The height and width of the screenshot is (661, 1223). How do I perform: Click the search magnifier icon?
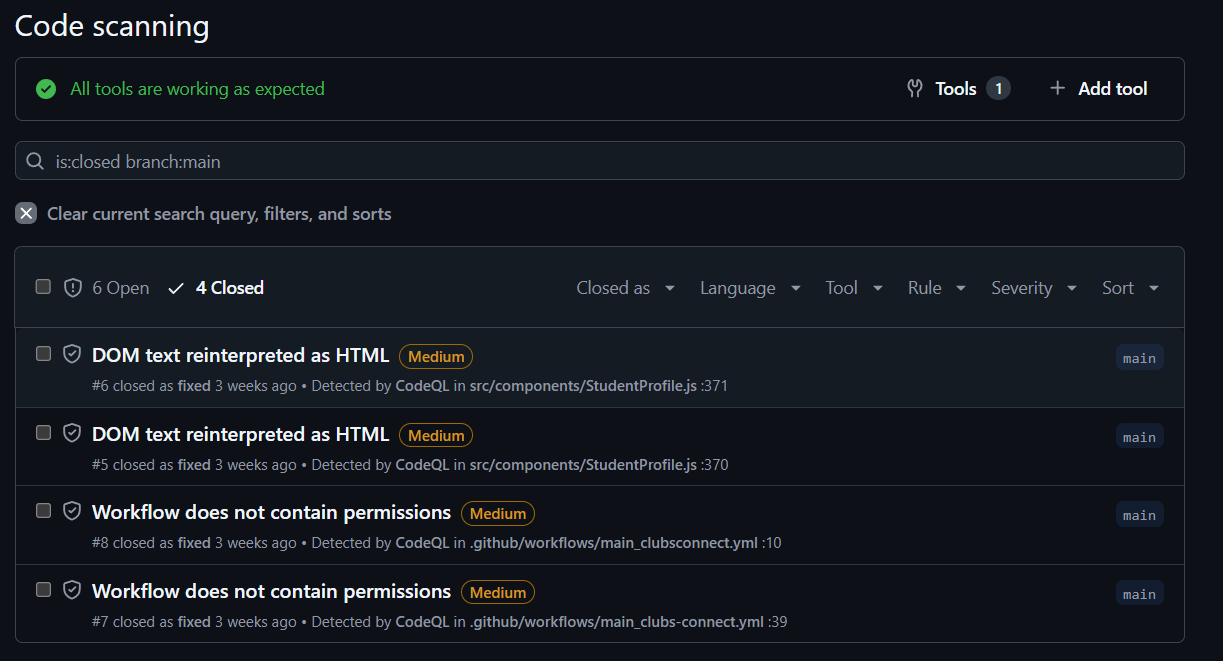[x=35, y=161]
